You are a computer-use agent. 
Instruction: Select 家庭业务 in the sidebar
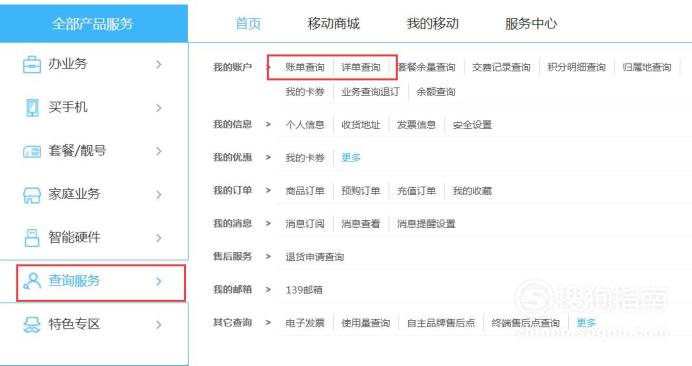pos(74,194)
